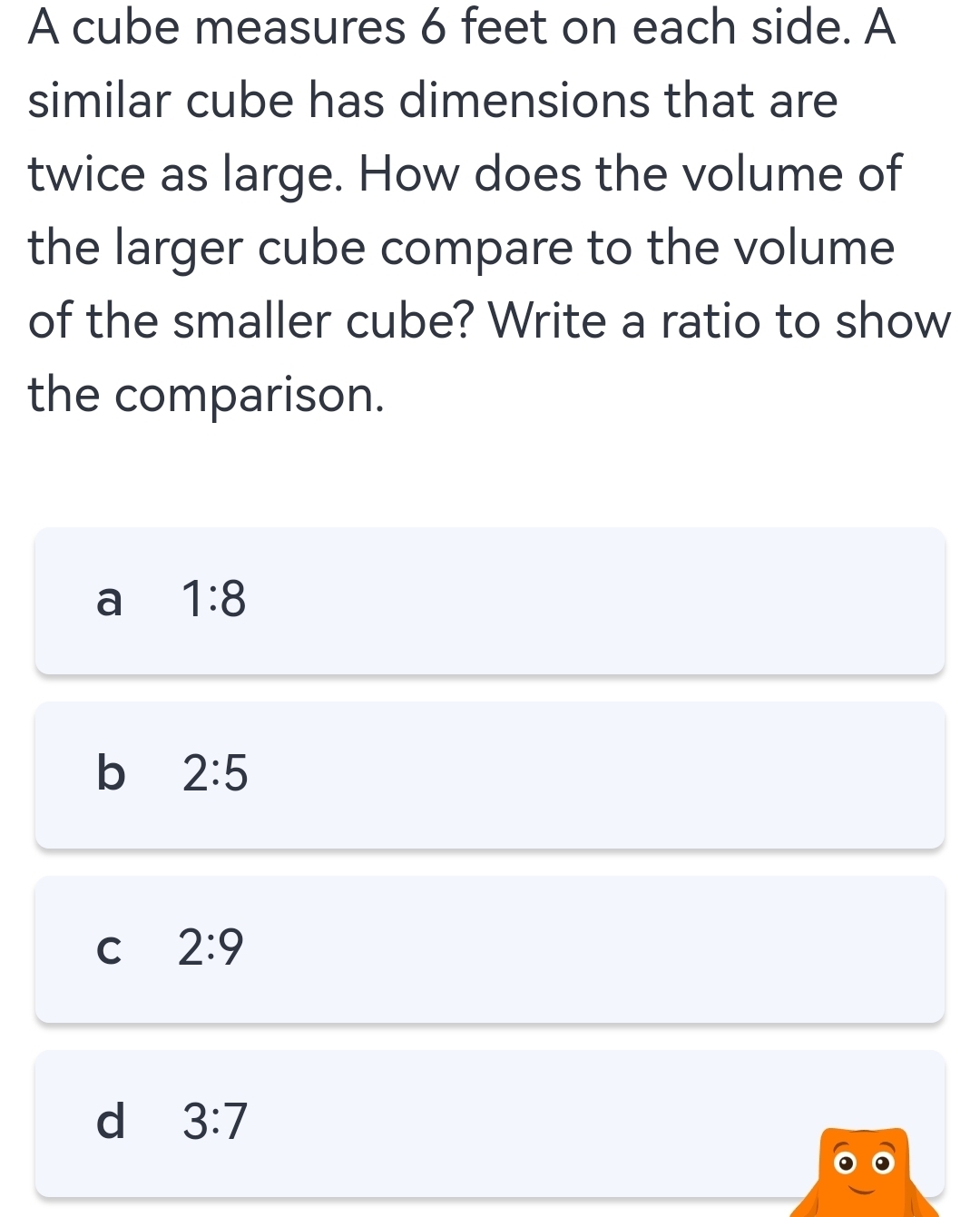980x1217 pixels.
Task: Click the letter d in the fourth option
Action: (x=111, y=1124)
